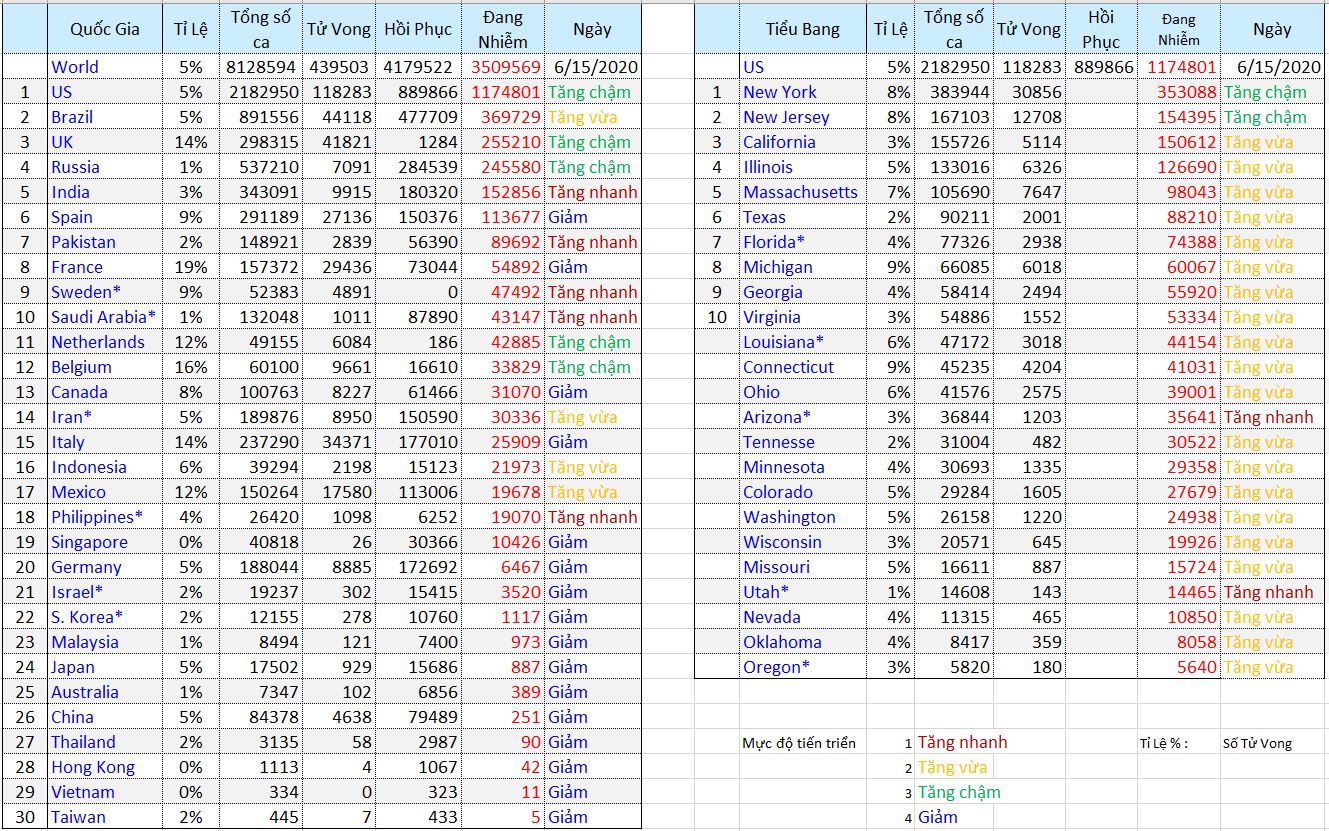Click the 'Số Tử Vong' legend label
The width and height of the screenshot is (1329, 831).
pyautogui.click(x=1257, y=743)
